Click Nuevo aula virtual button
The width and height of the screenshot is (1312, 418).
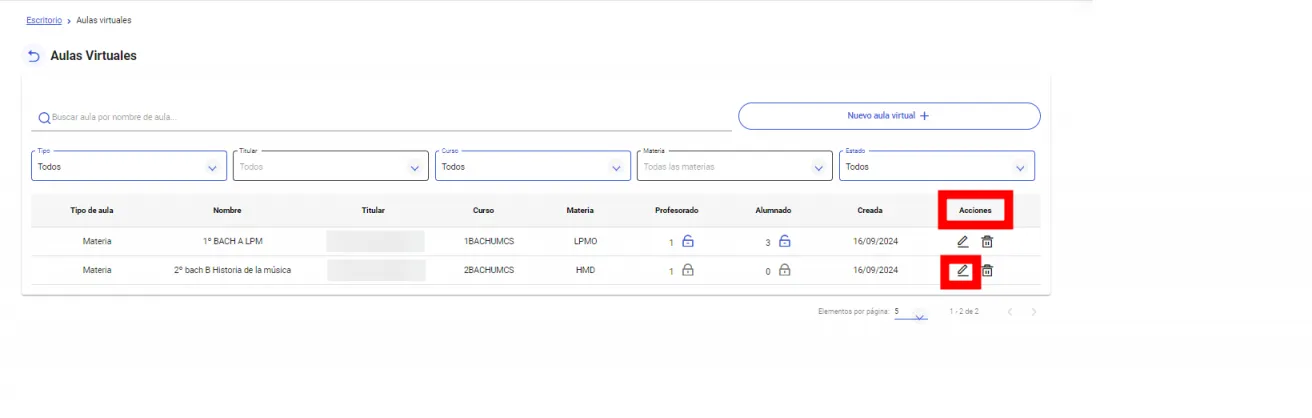point(889,116)
